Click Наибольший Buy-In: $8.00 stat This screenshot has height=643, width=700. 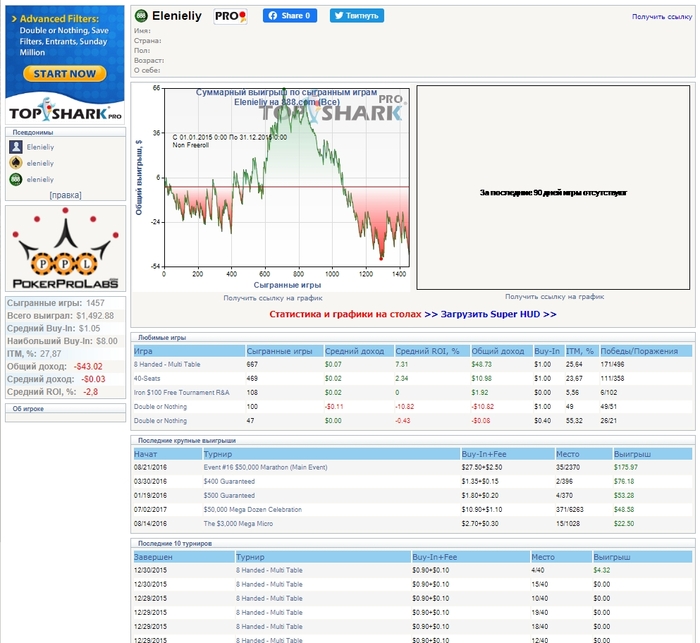(65, 341)
